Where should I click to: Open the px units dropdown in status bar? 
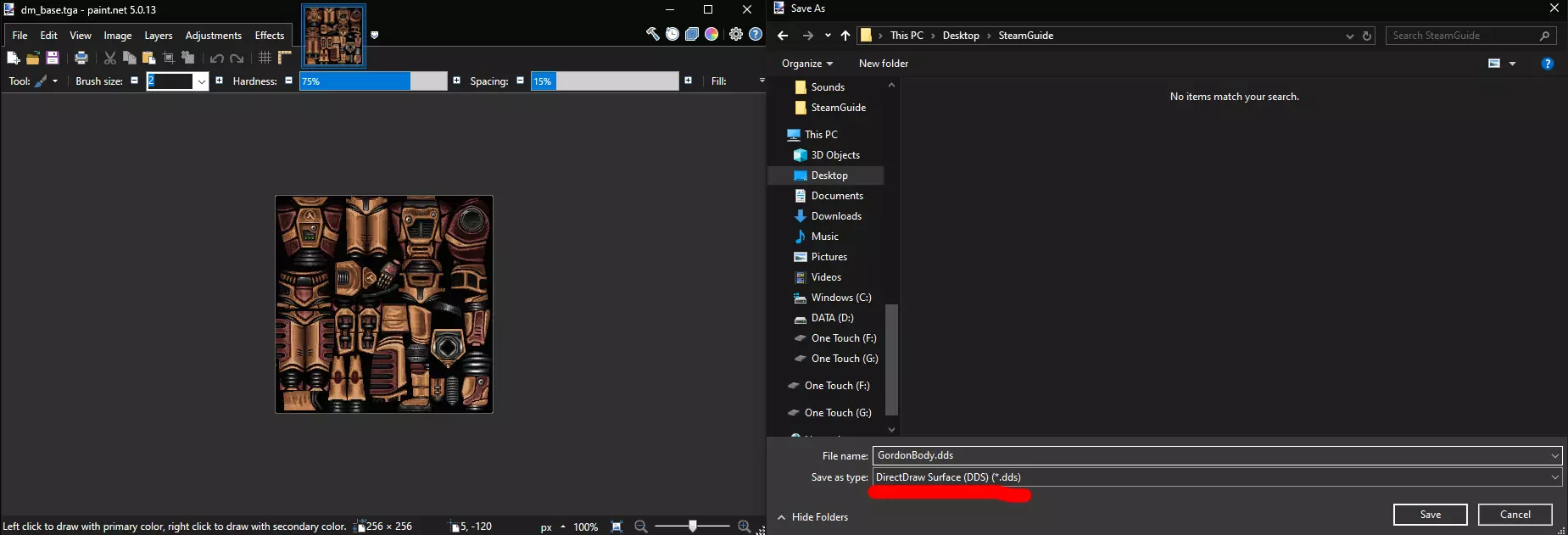pyautogui.click(x=553, y=527)
